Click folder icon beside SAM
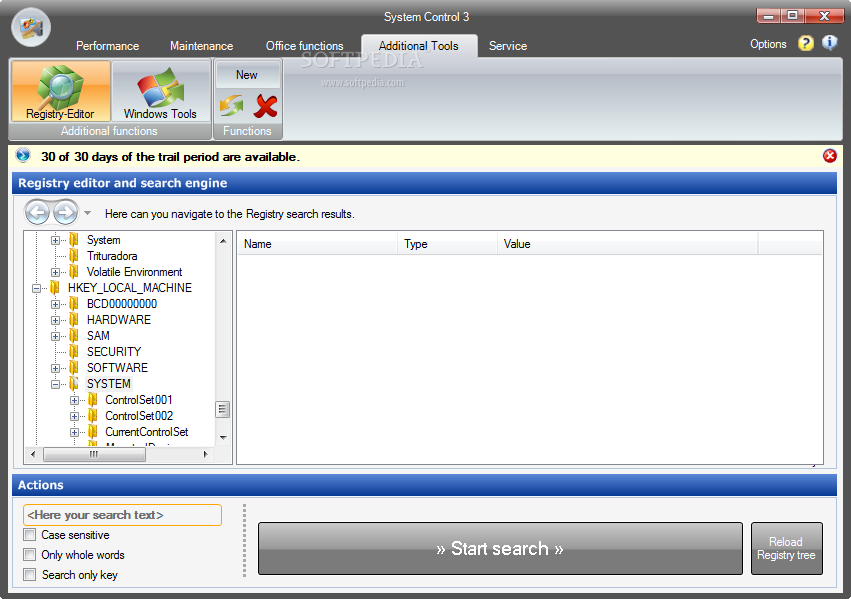The height and width of the screenshot is (599, 851). point(74,336)
